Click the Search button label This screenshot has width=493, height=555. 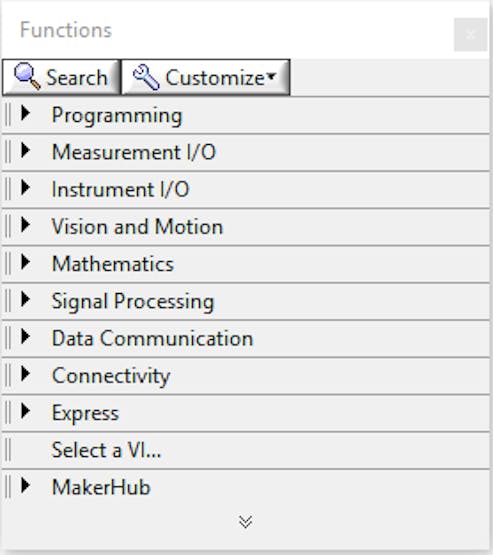[x=77, y=78]
